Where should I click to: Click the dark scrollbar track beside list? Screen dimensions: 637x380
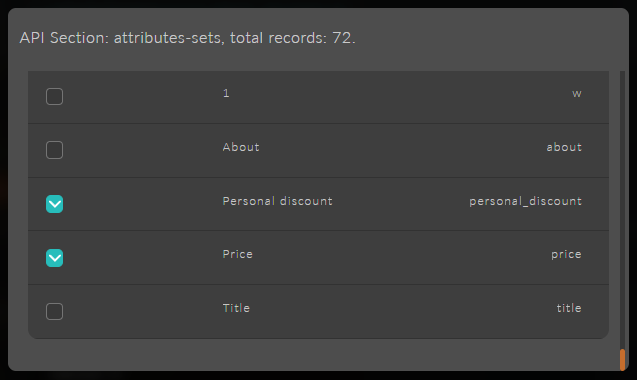click(622, 209)
